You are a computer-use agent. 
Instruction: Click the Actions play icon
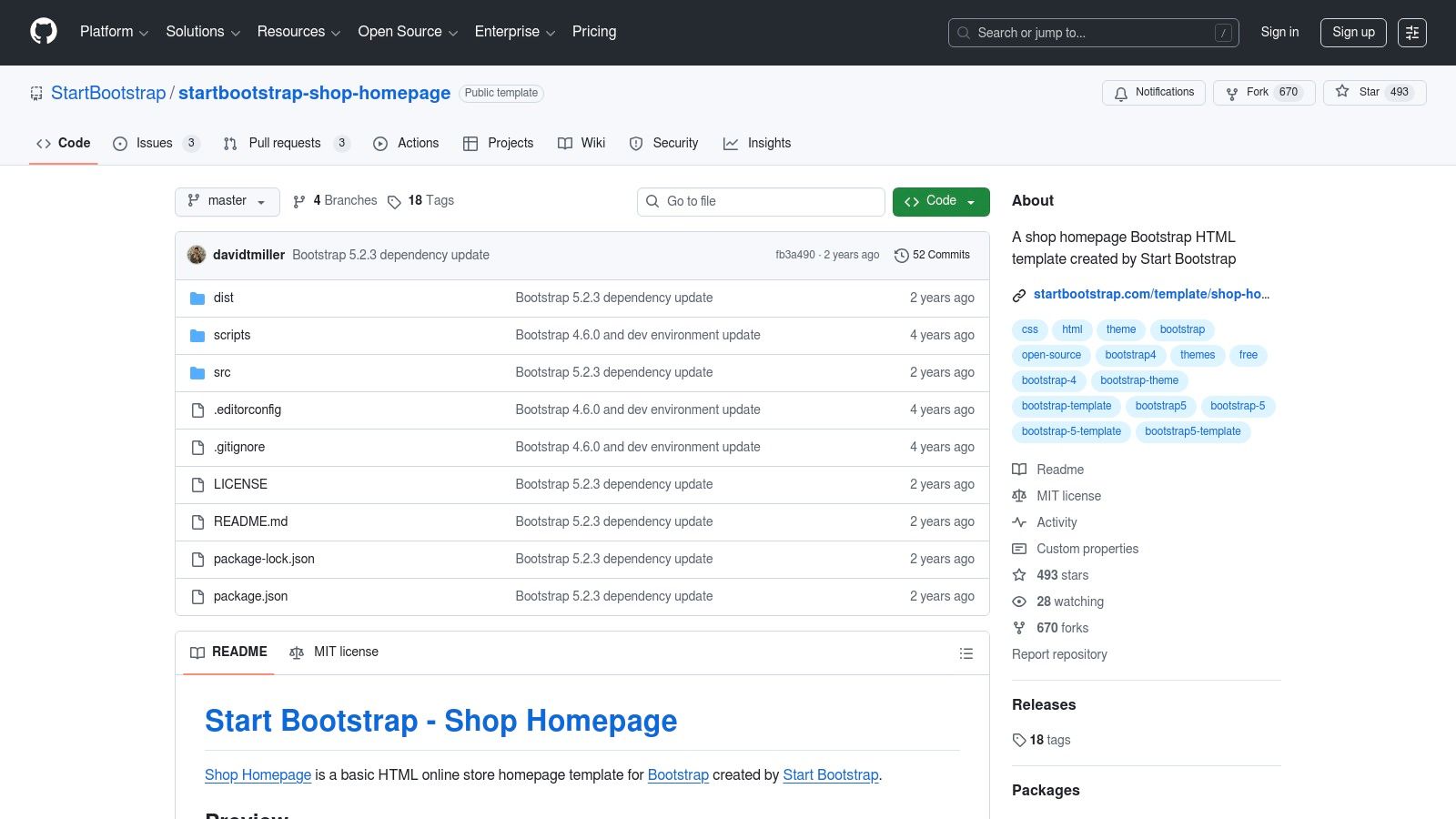pyautogui.click(x=380, y=143)
